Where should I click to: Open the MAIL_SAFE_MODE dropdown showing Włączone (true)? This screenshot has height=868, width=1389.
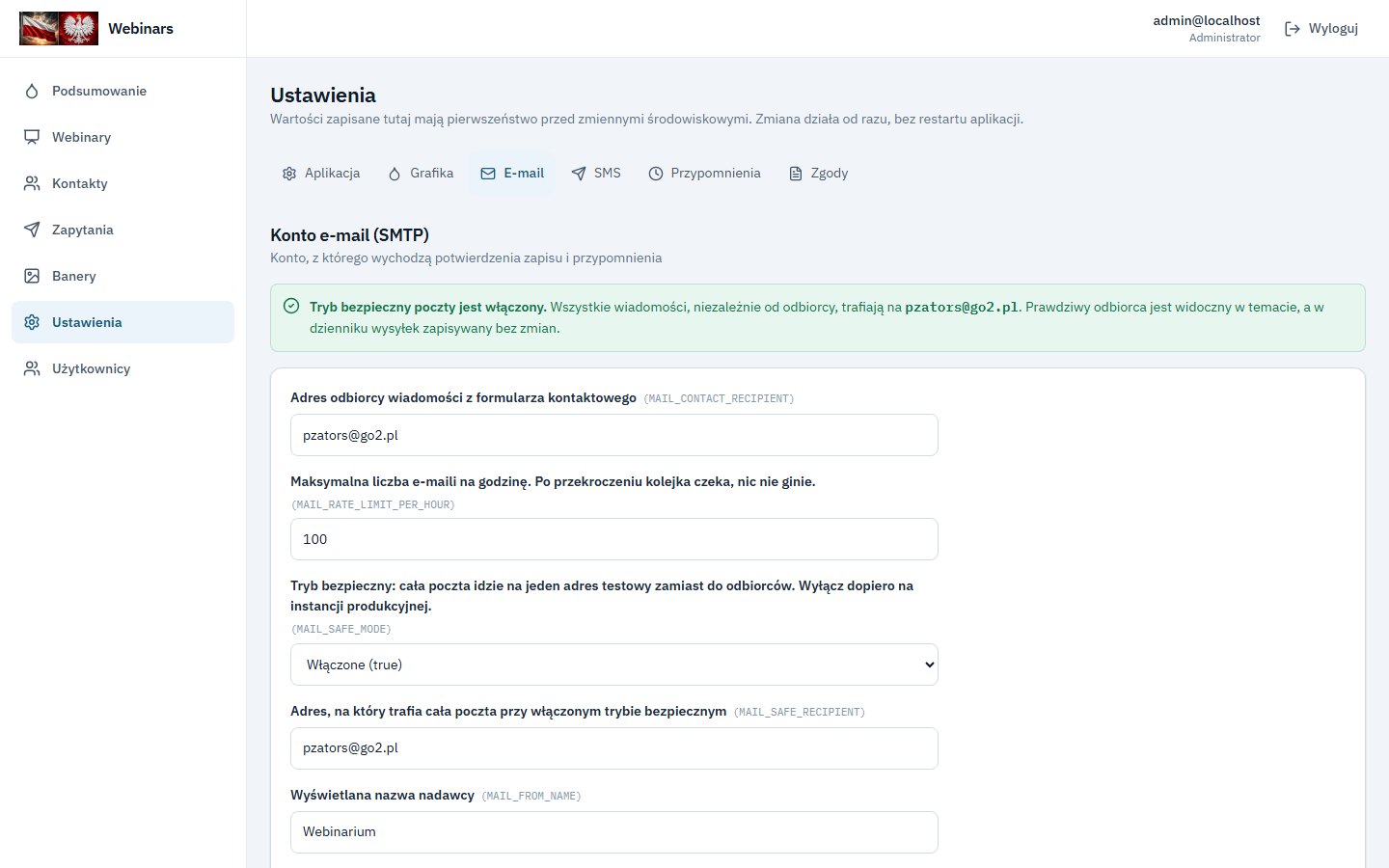(614, 665)
